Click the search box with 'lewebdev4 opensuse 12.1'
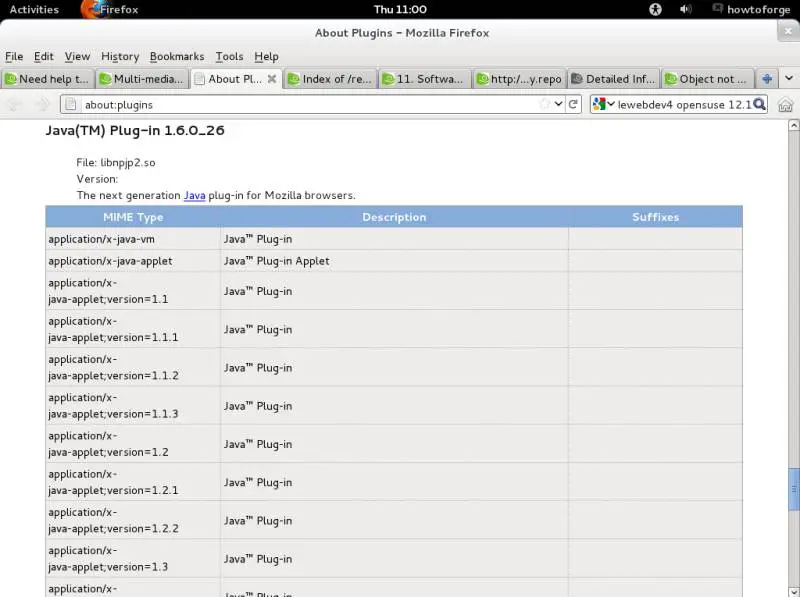This screenshot has width=800, height=597. [684, 105]
